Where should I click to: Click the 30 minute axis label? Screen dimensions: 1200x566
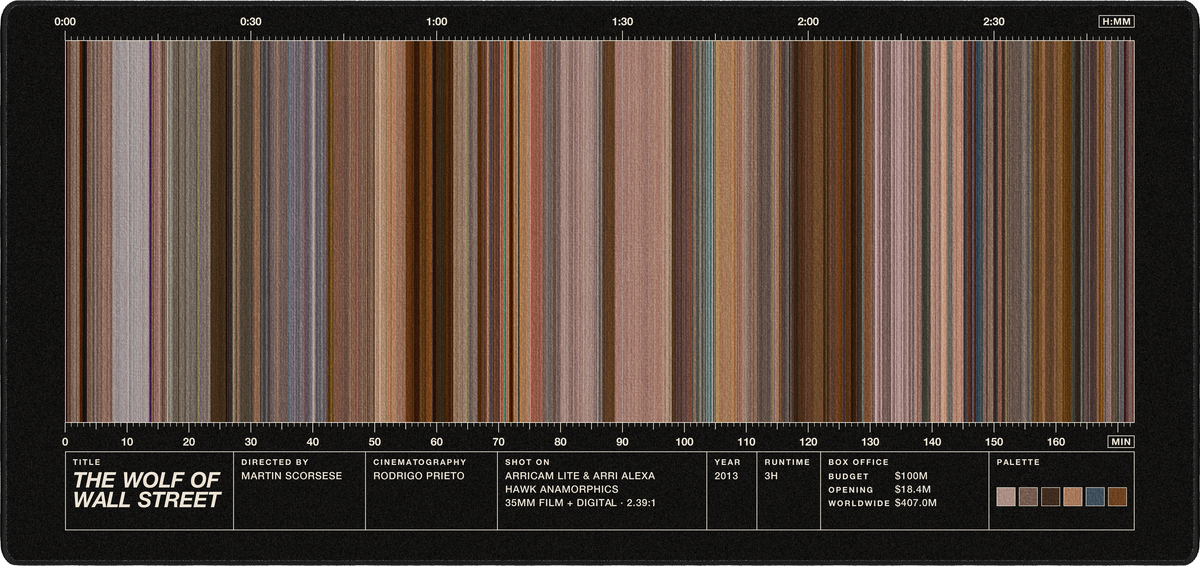(251, 441)
